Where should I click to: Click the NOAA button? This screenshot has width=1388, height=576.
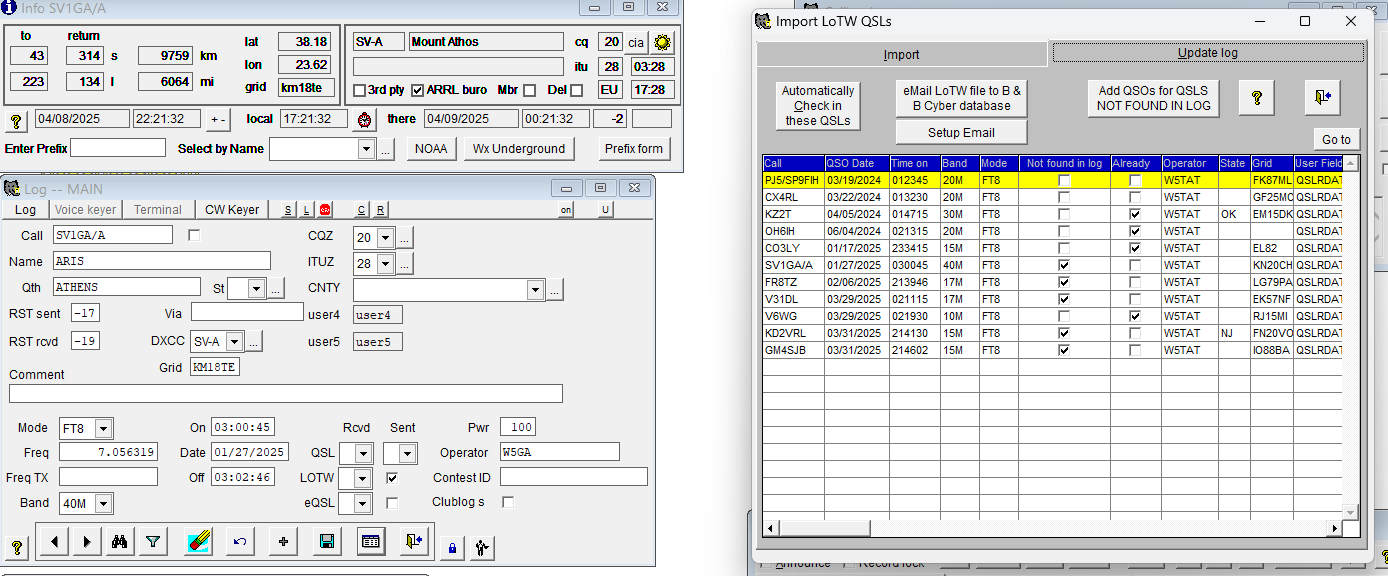pos(431,149)
